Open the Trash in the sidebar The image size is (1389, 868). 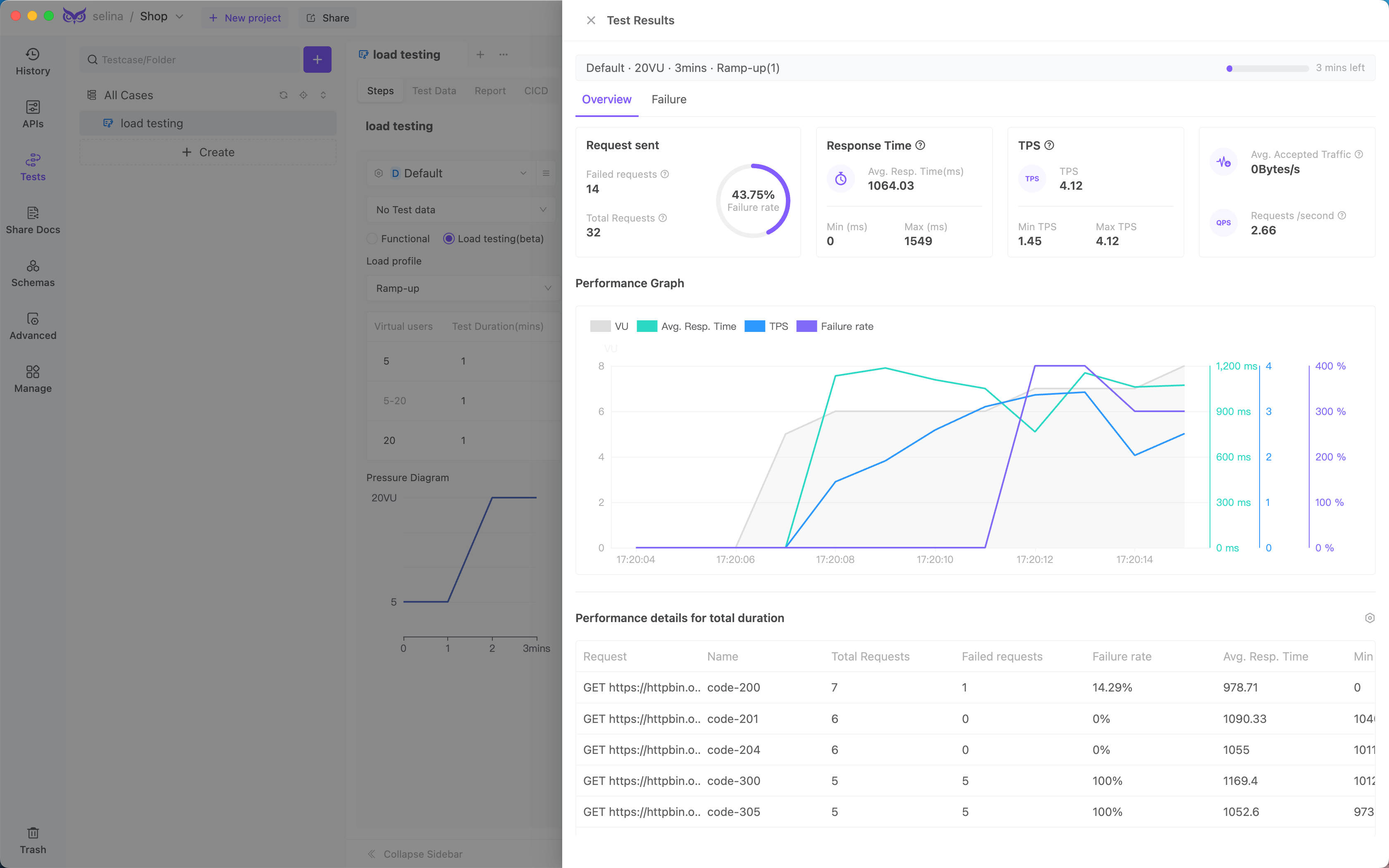[33, 840]
